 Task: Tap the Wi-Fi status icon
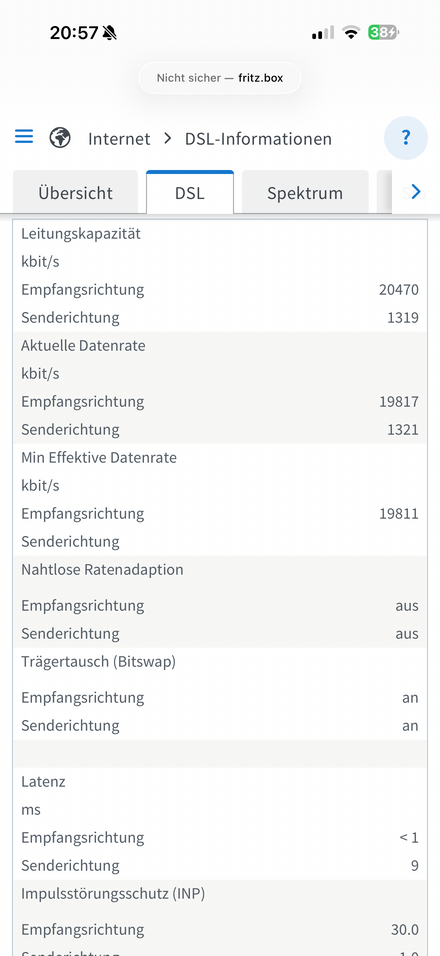click(351, 32)
